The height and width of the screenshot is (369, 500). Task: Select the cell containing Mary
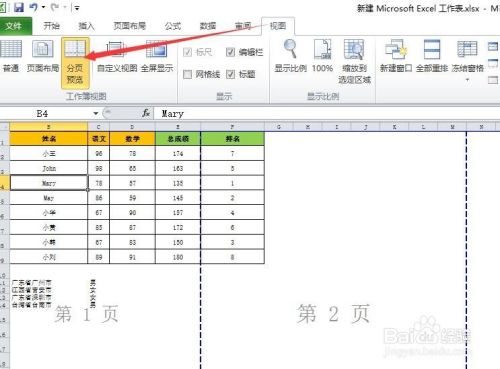49,183
